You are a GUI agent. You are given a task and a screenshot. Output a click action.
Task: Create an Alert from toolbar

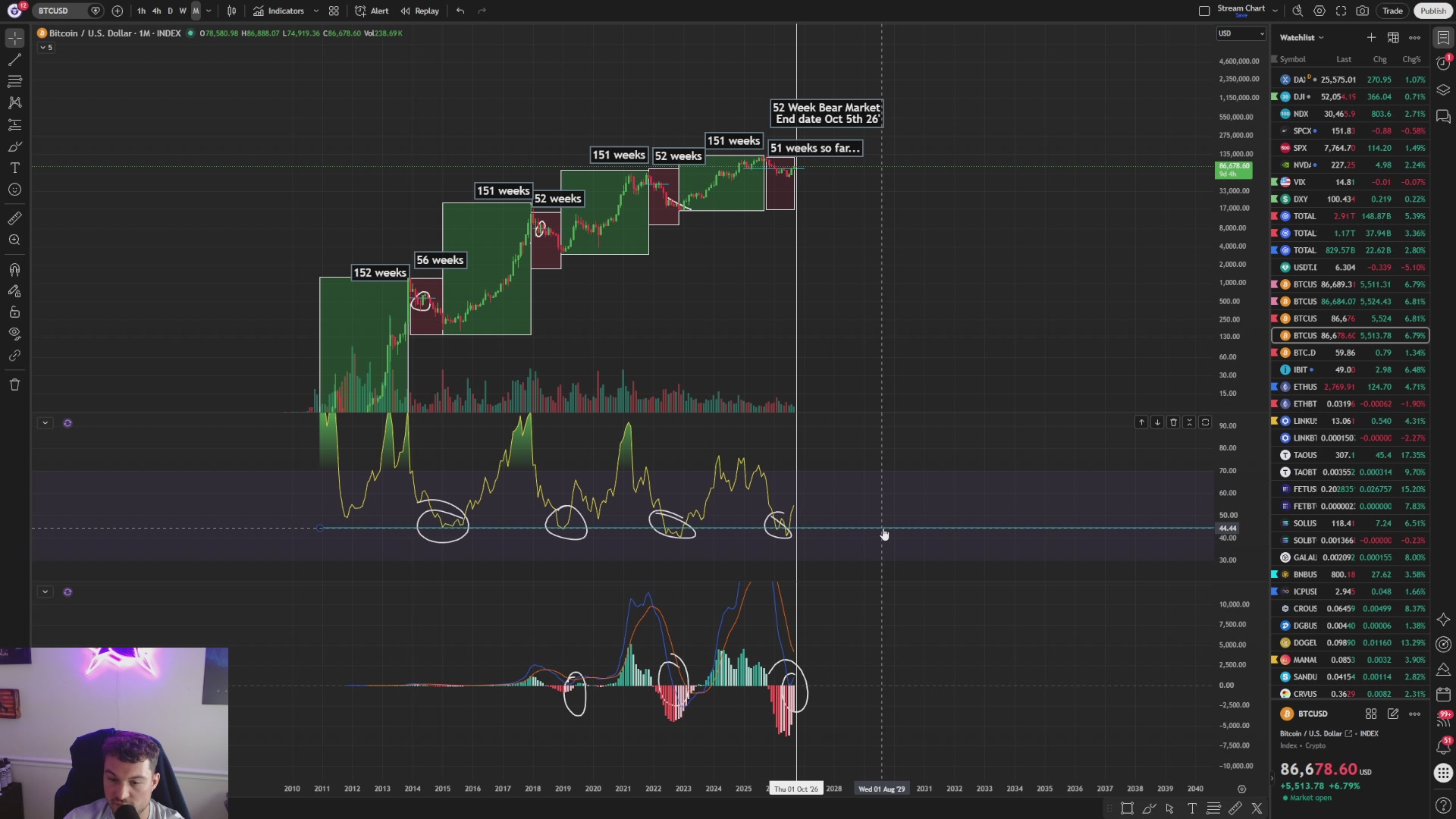372,11
